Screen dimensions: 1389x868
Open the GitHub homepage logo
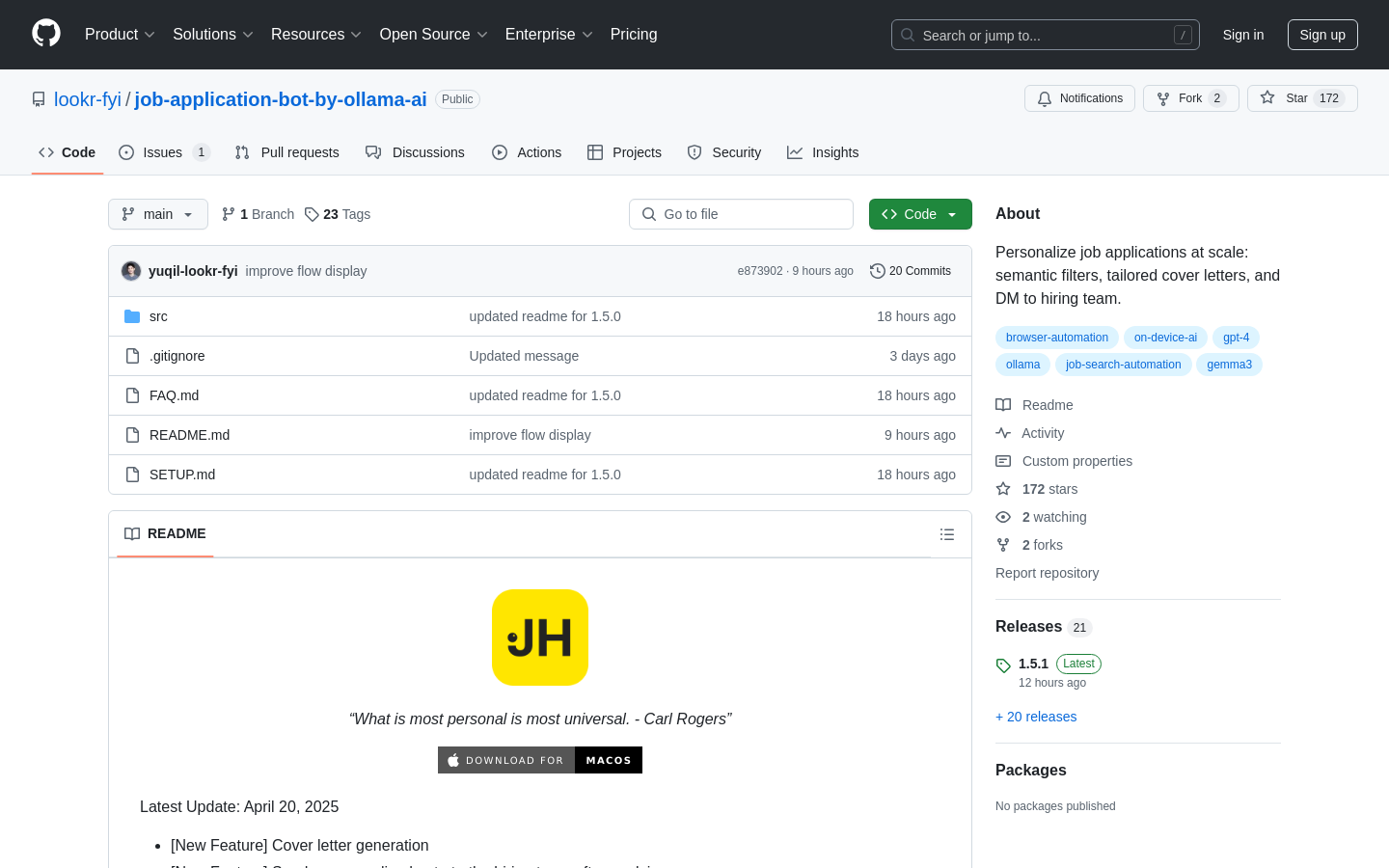click(46, 34)
